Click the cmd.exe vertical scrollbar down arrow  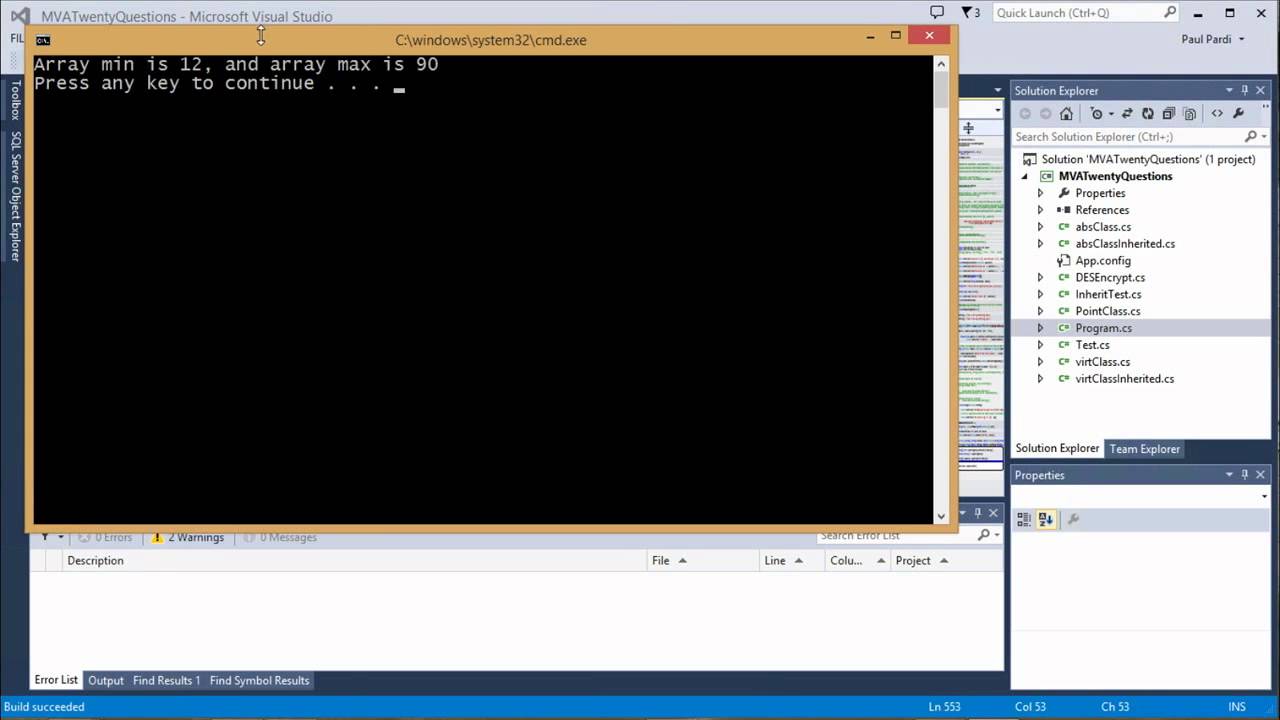(x=941, y=517)
